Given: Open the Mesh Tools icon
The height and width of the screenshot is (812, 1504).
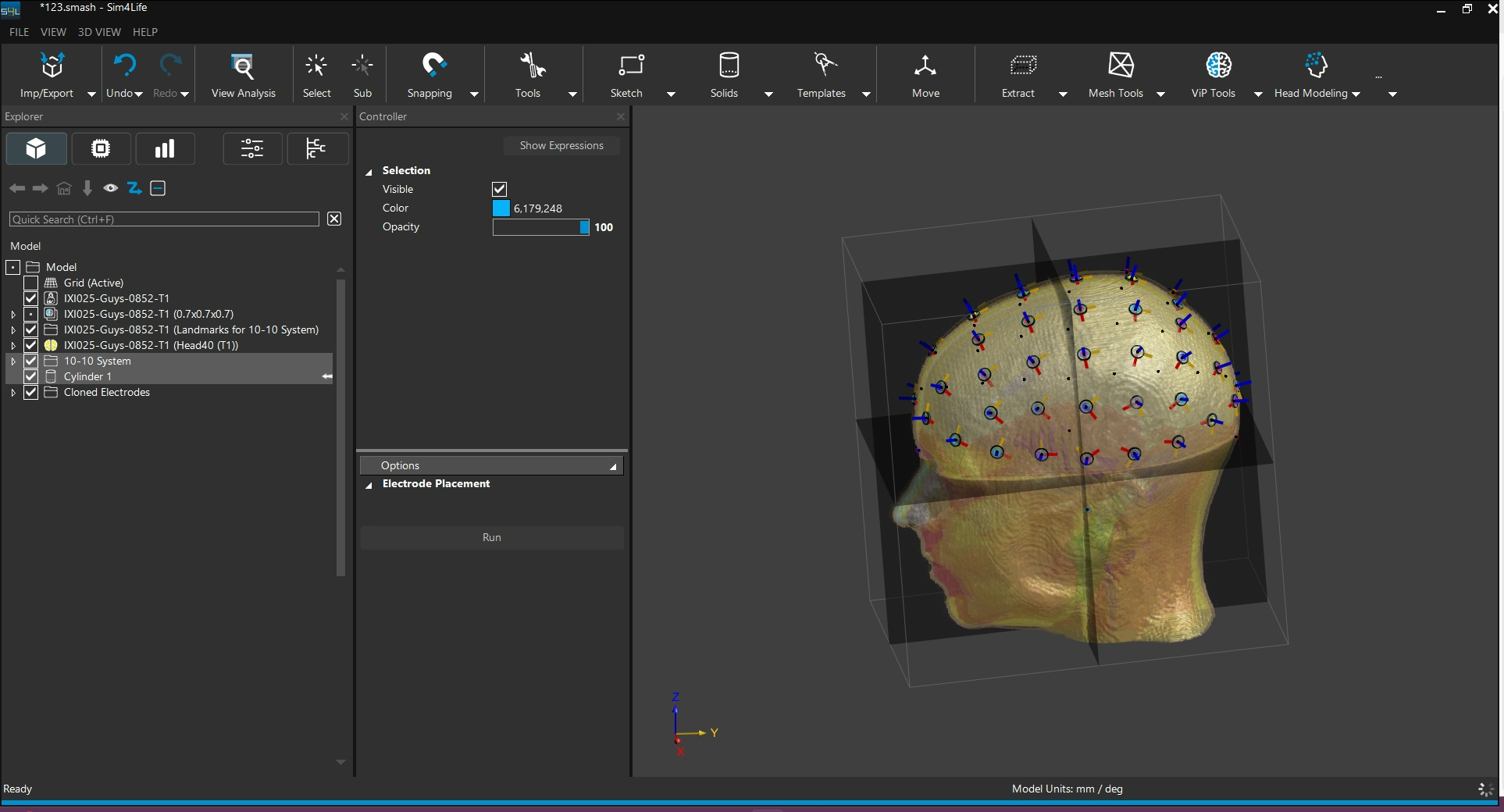Looking at the screenshot, I should click(1121, 66).
